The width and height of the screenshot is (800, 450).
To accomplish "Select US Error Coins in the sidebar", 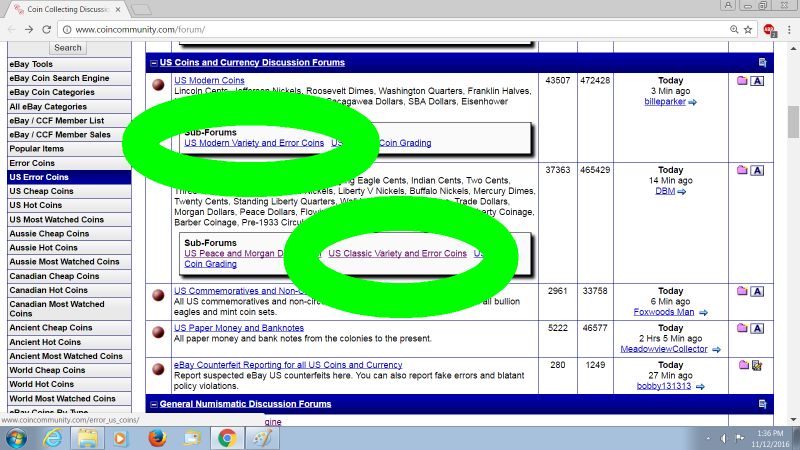I will pyautogui.click(x=69, y=177).
